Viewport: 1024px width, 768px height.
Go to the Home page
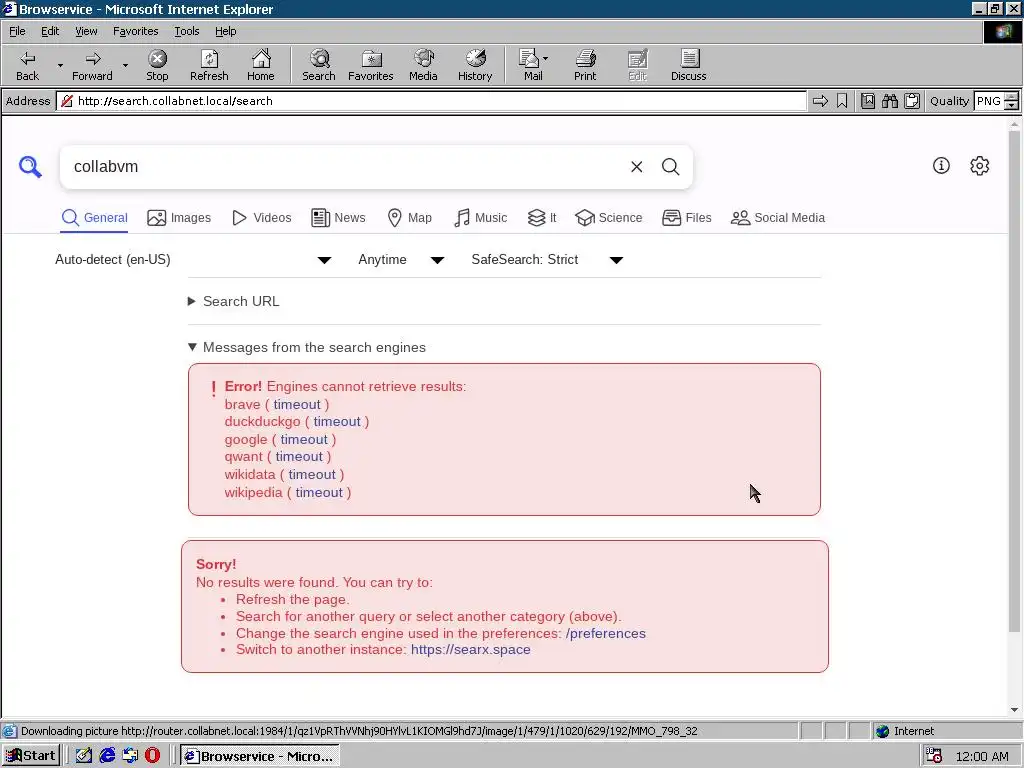[x=261, y=65]
